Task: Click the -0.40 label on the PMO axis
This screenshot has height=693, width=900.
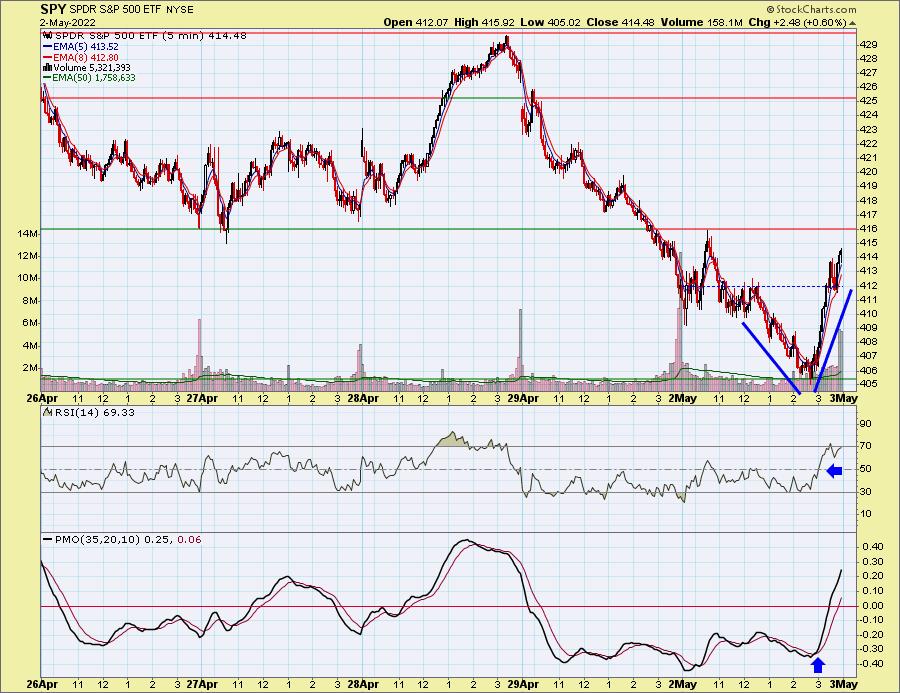Action: [871, 664]
